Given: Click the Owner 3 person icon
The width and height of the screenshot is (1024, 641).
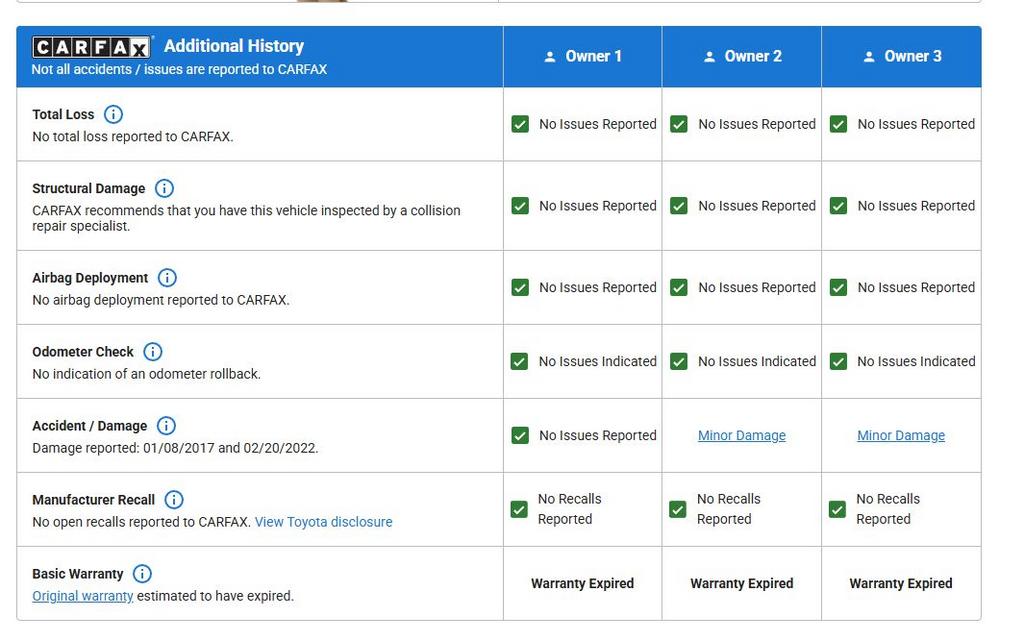Looking at the screenshot, I should click(x=868, y=57).
